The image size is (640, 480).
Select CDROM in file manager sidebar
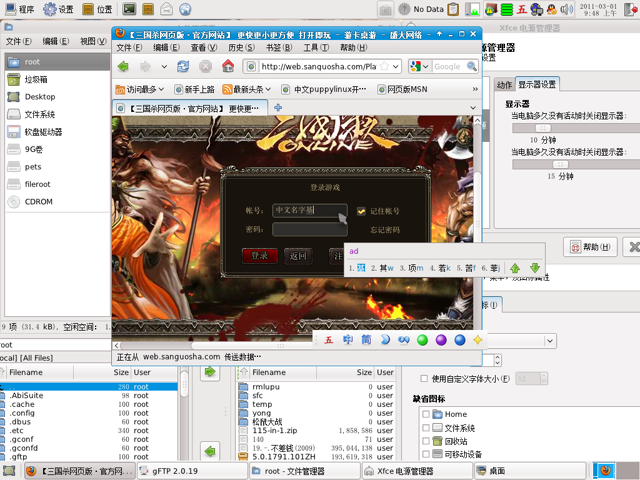pos(57,202)
